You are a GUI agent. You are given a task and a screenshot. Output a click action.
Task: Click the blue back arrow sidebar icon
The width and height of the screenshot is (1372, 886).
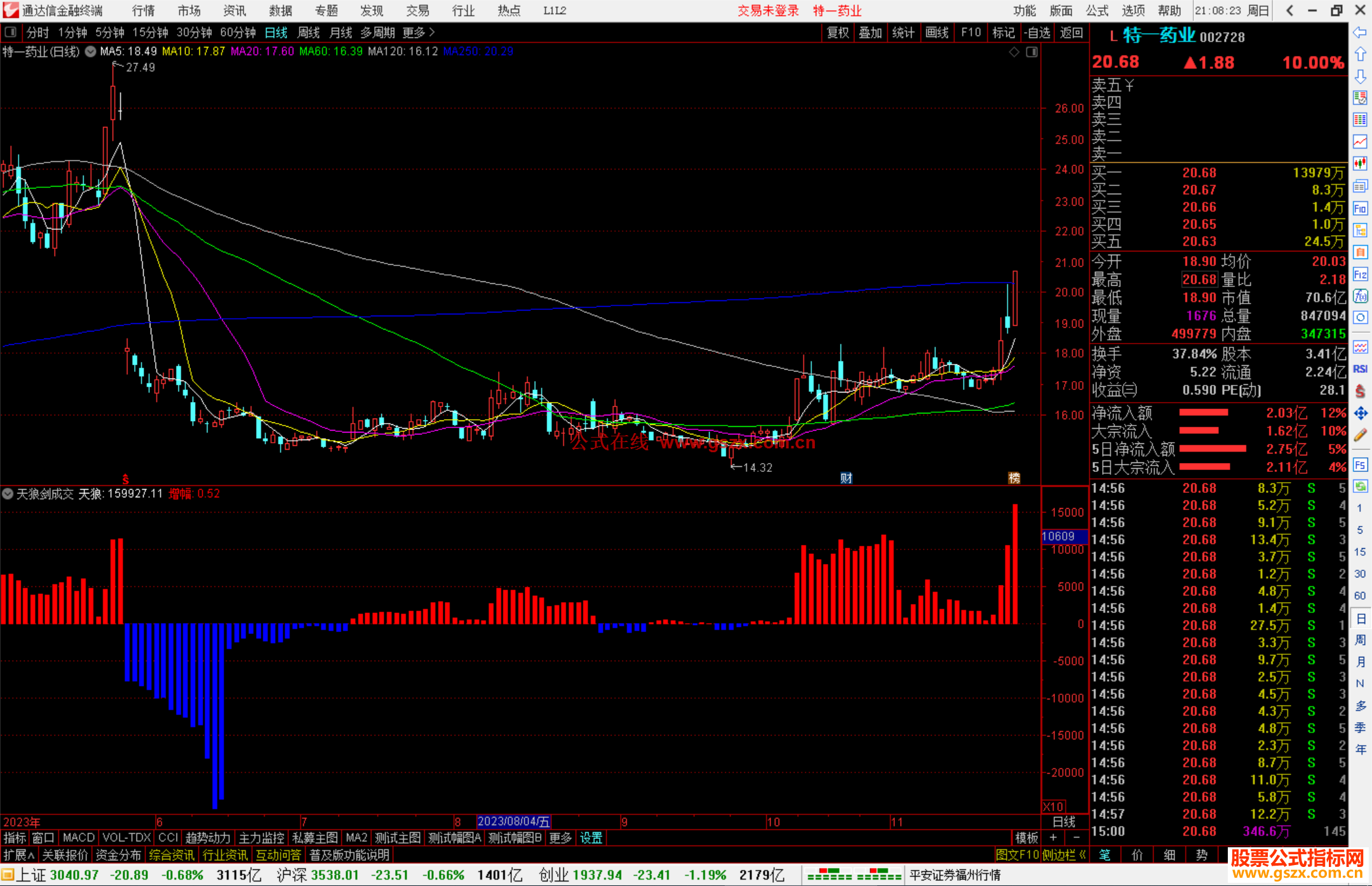coord(1360,32)
